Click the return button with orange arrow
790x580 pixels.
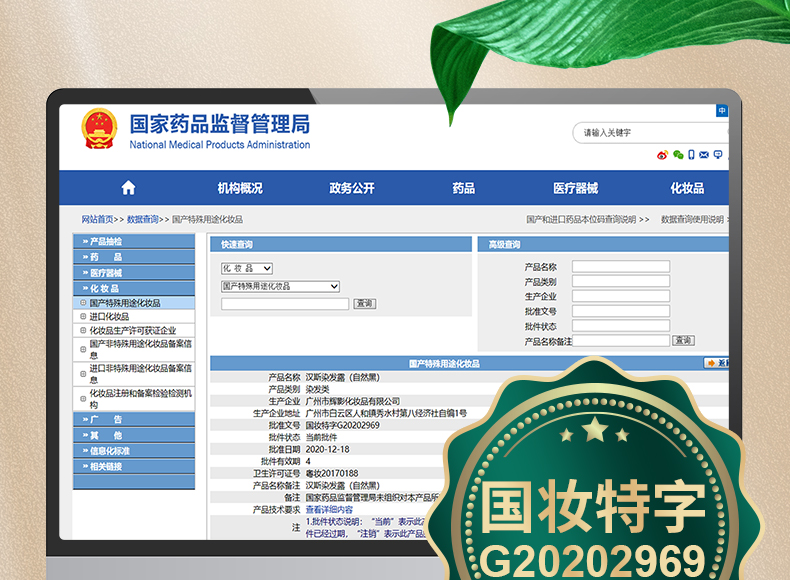coord(716,363)
